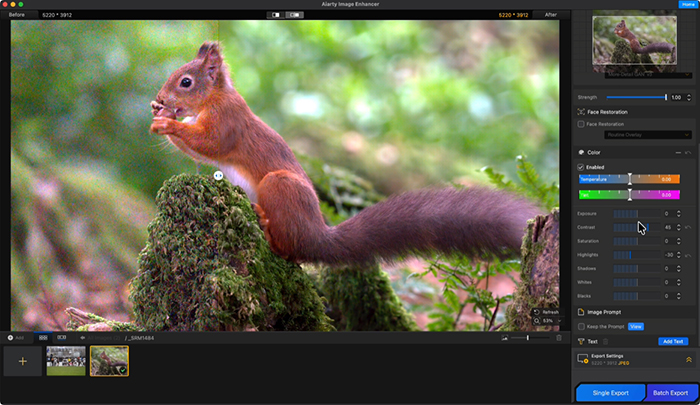Click the large plus tile to add images
The image size is (700, 405).
click(x=22, y=361)
